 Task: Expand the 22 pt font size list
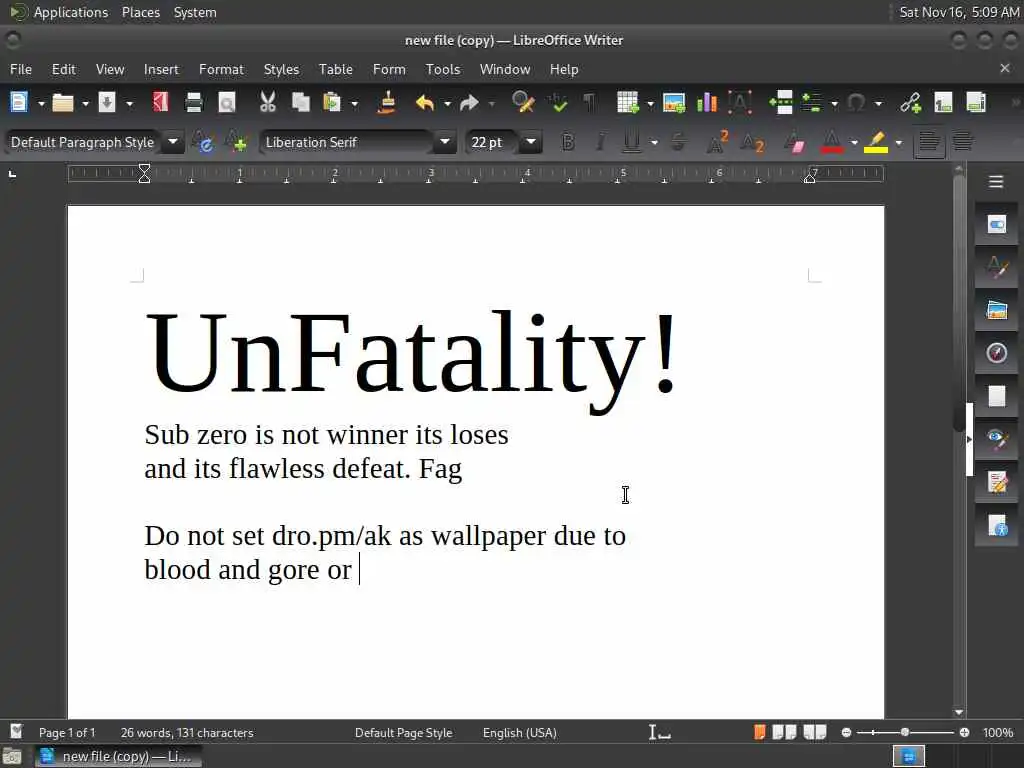click(x=532, y=142)
